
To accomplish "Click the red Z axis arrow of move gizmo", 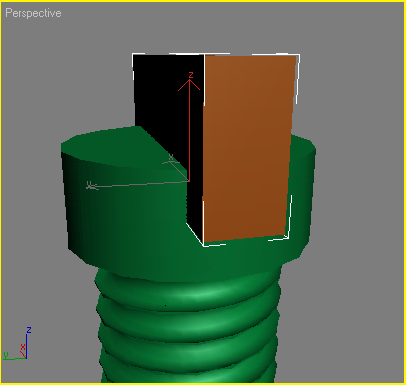I will point(189,127).
